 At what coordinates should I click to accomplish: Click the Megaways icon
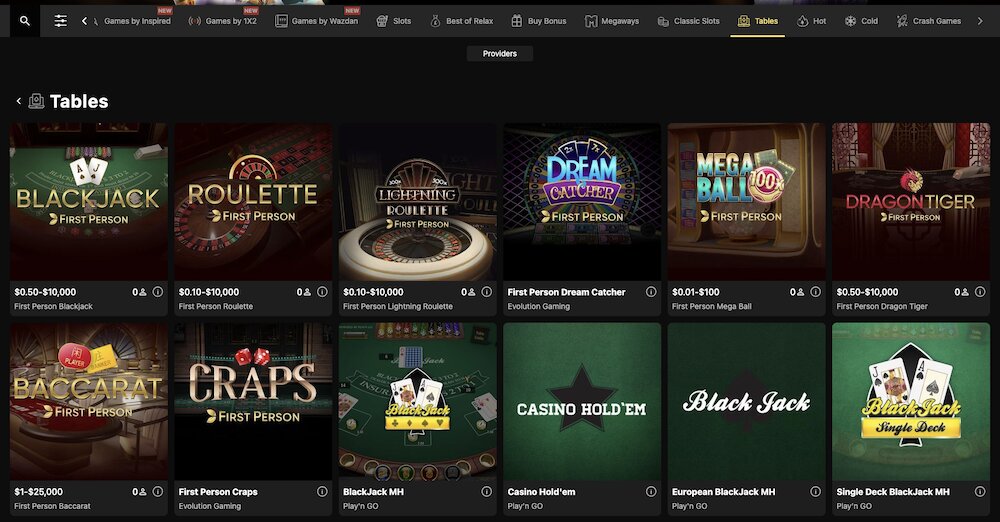[591, 21]
